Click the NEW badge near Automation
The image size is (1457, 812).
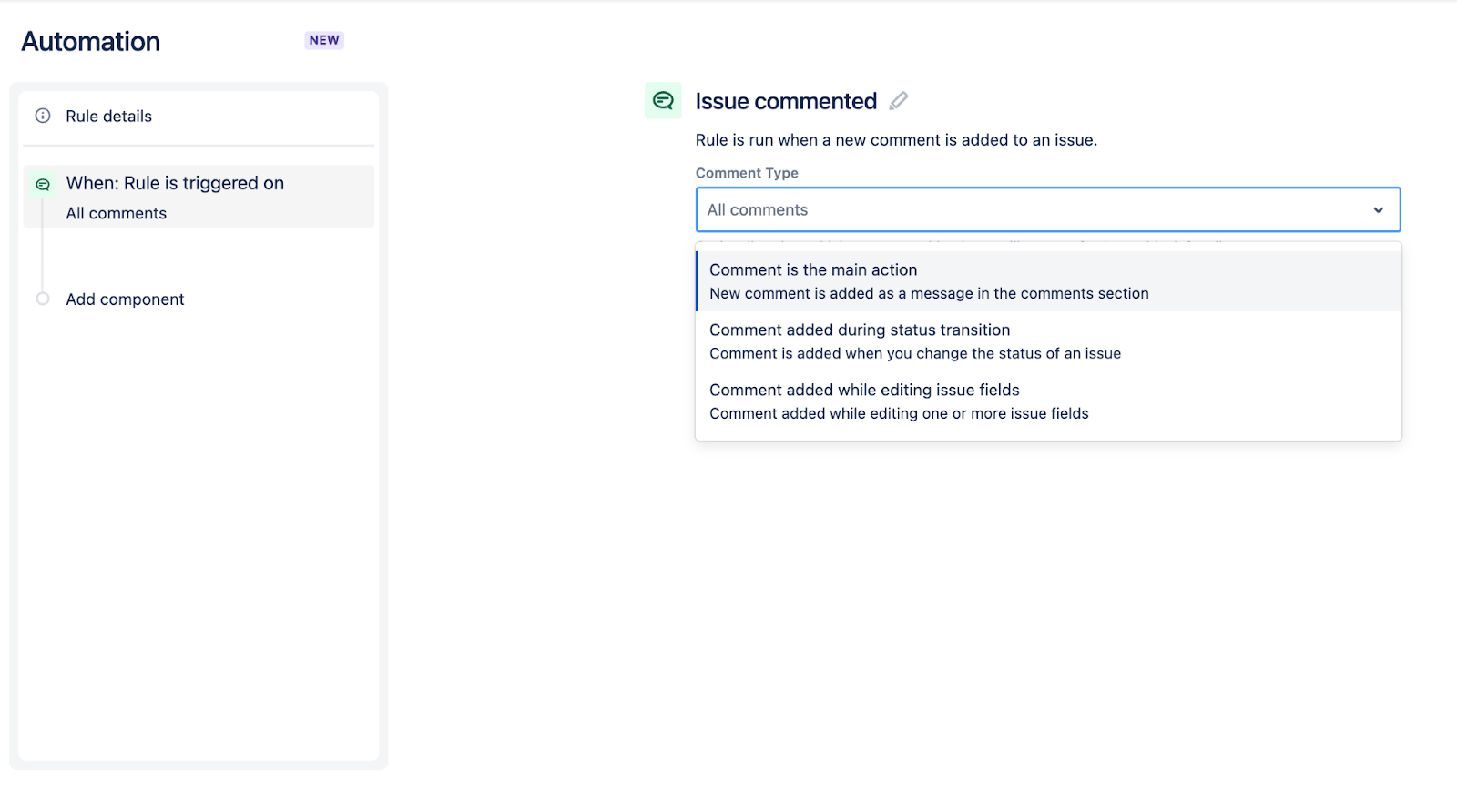coord(324,40)
